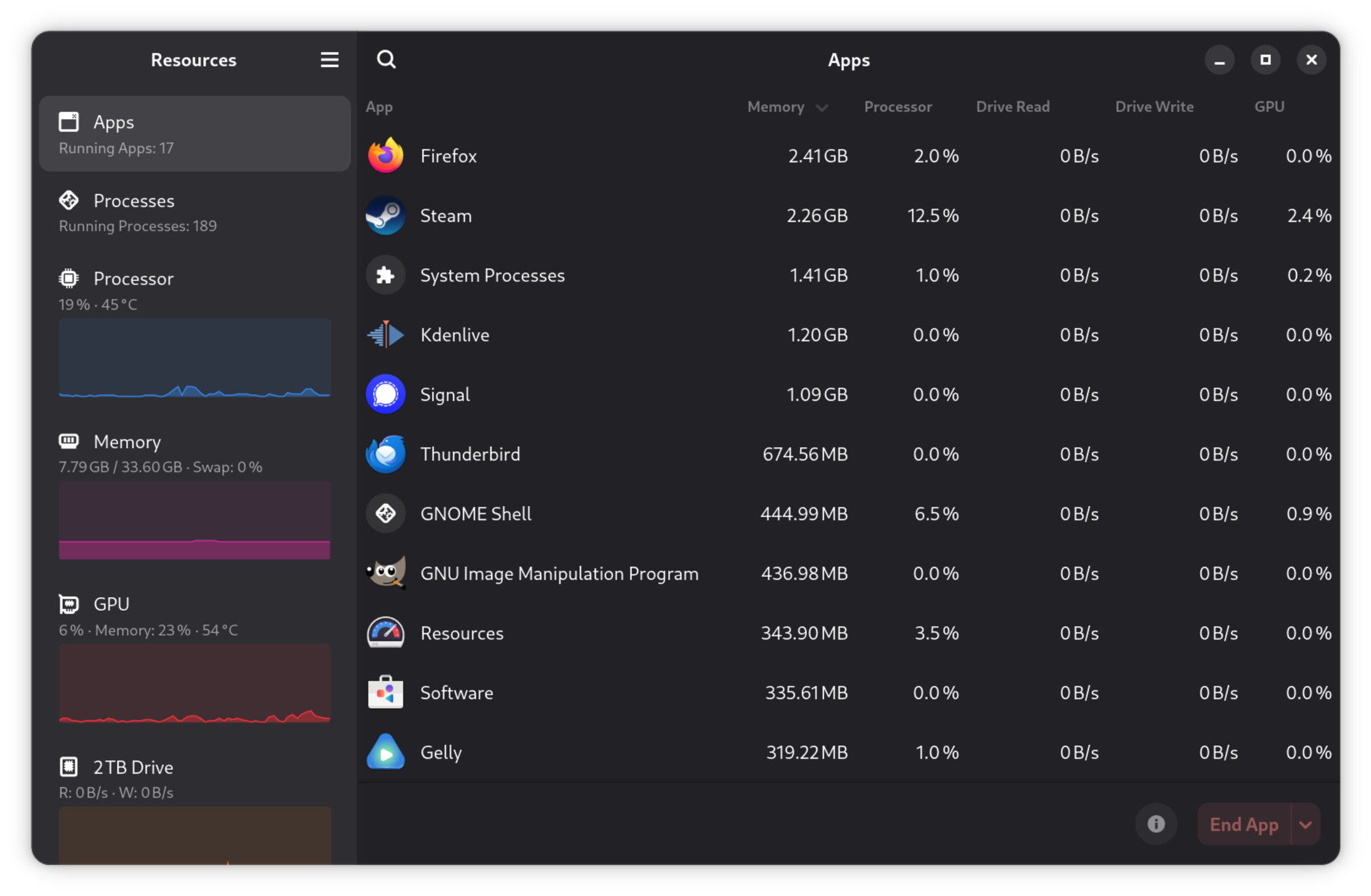Click Firefox's 2.41 GB memory value
Image resolution: width=1371 pixels, height=896 pixels.
818,156
